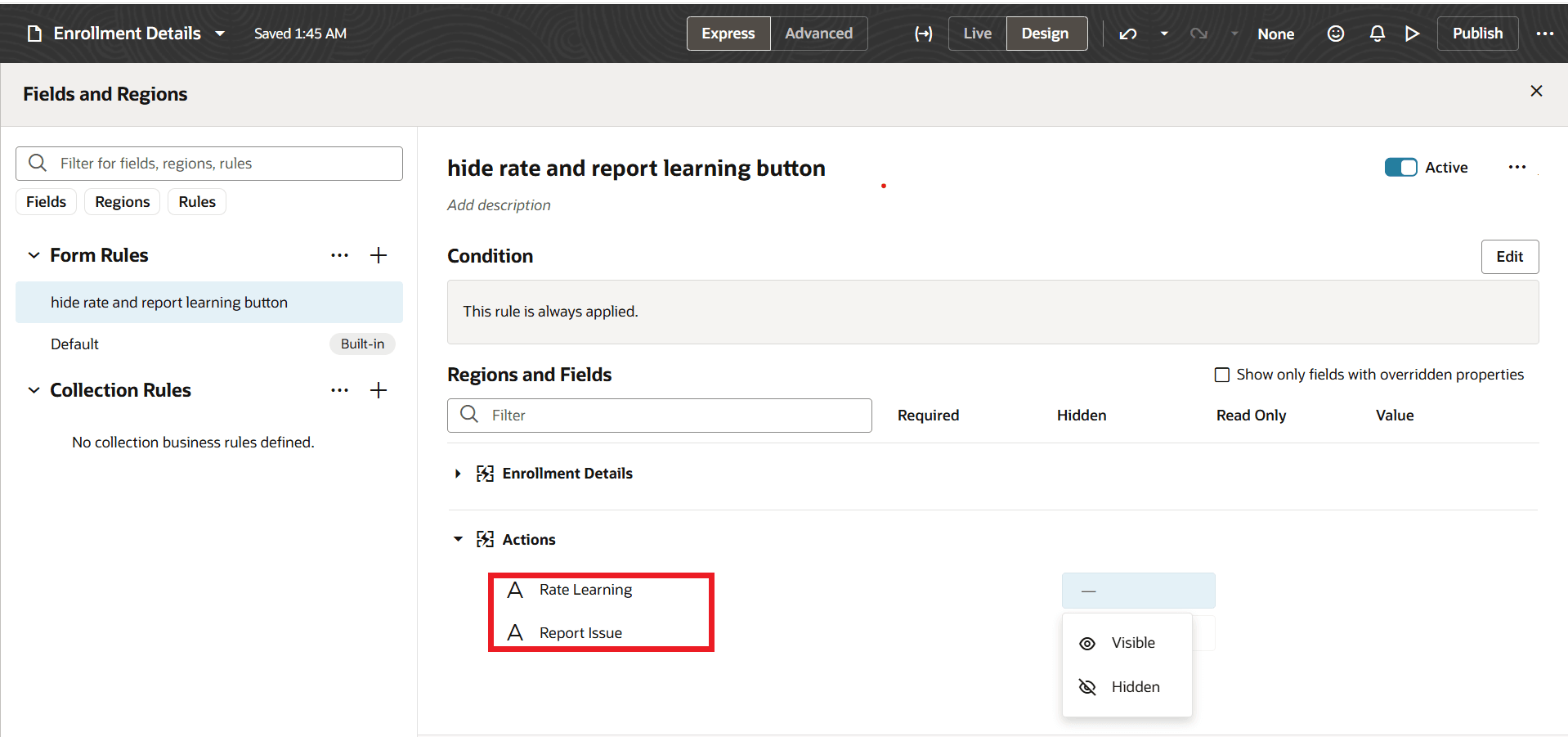Switch to the Advanced mode tab
Screen dimensions: 1568x737
click(818, 34)
